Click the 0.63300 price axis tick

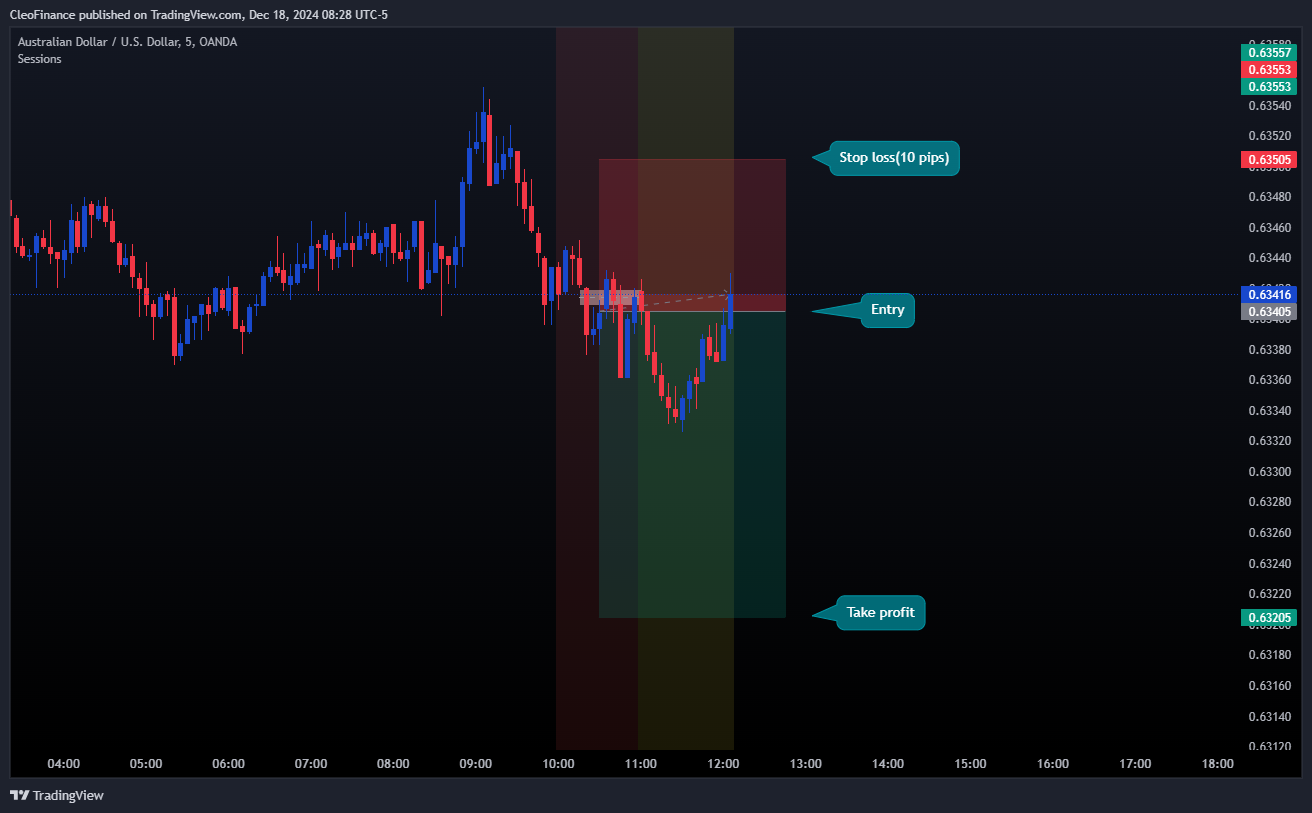tap(1269, 472)
